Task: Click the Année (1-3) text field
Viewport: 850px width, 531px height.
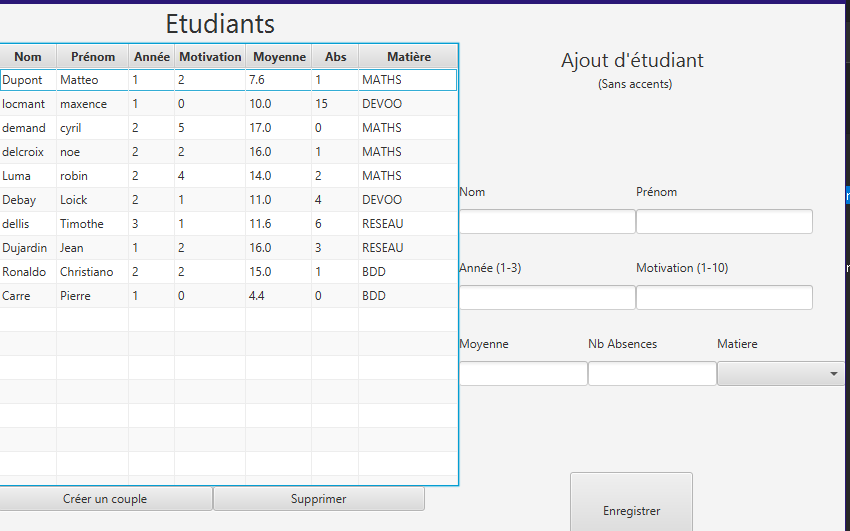Action: (546, 298)
